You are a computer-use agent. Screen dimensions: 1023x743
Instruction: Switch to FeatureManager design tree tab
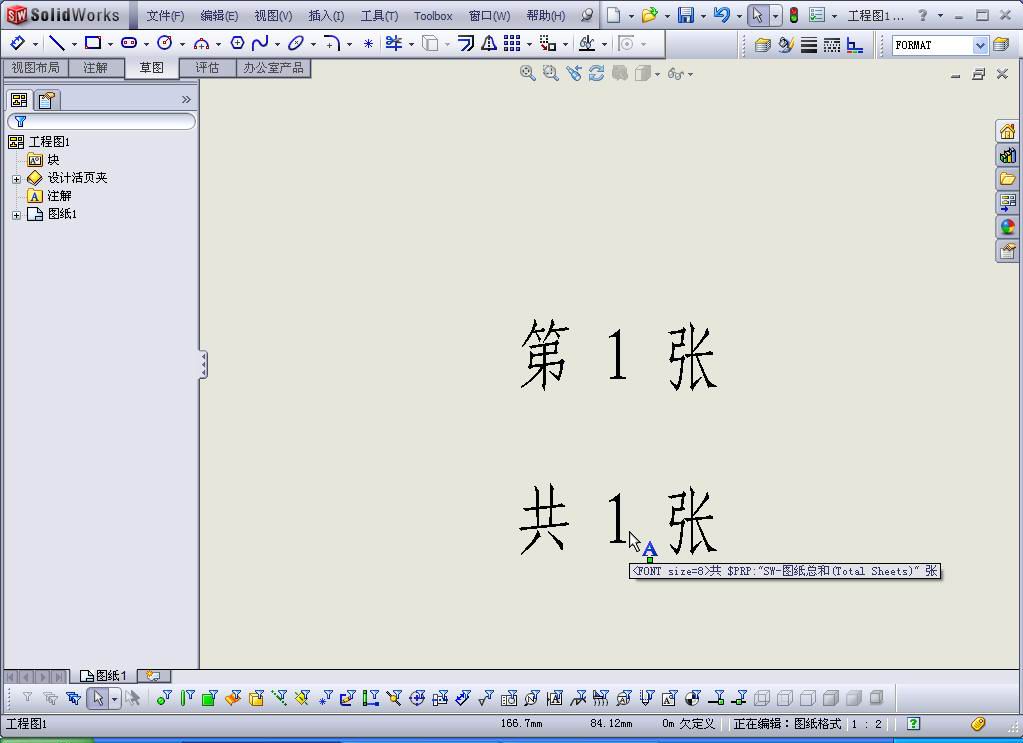tap(19, 100)
